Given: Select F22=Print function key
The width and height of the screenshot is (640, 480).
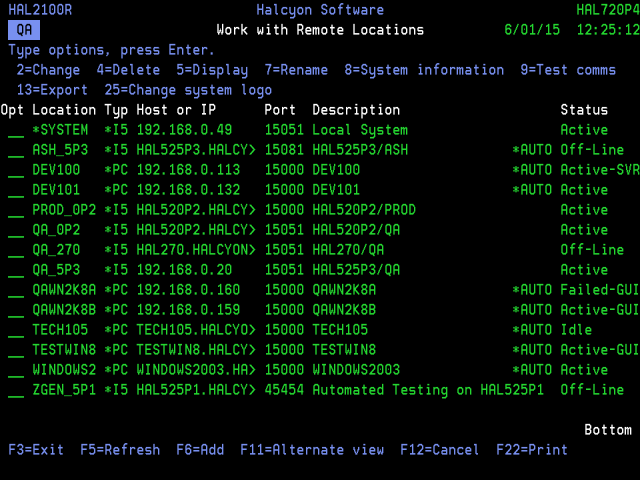Looking at the screenshot, I should click(532, 450).
